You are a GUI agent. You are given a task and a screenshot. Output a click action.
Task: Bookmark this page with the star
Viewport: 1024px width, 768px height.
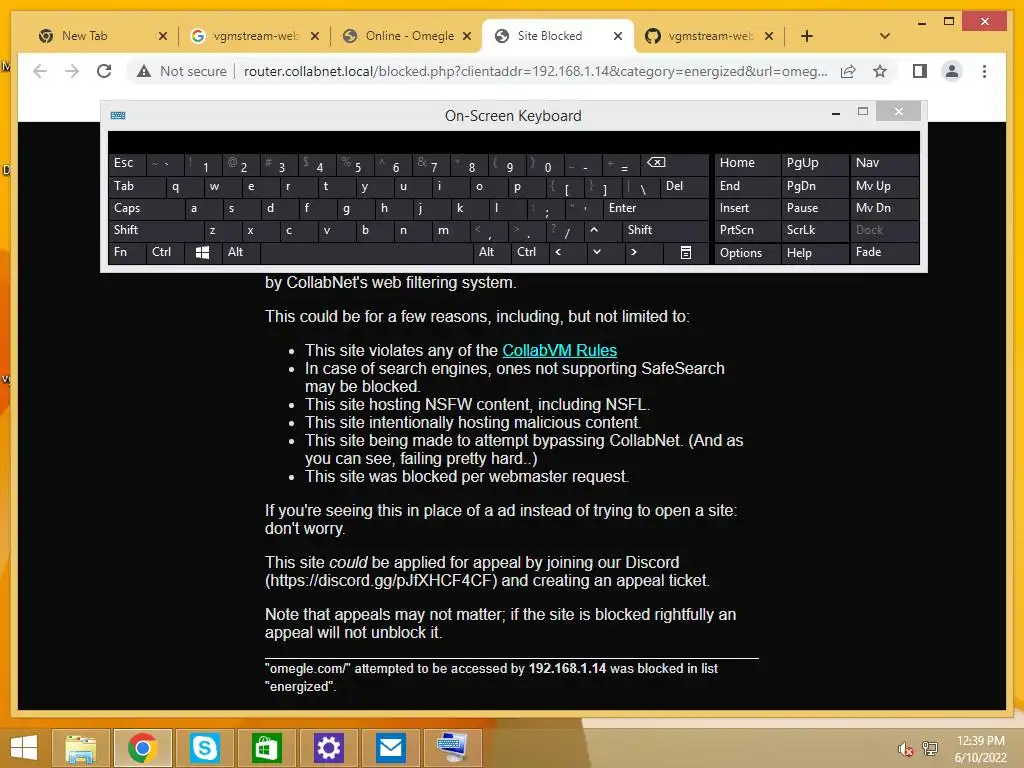880,71
